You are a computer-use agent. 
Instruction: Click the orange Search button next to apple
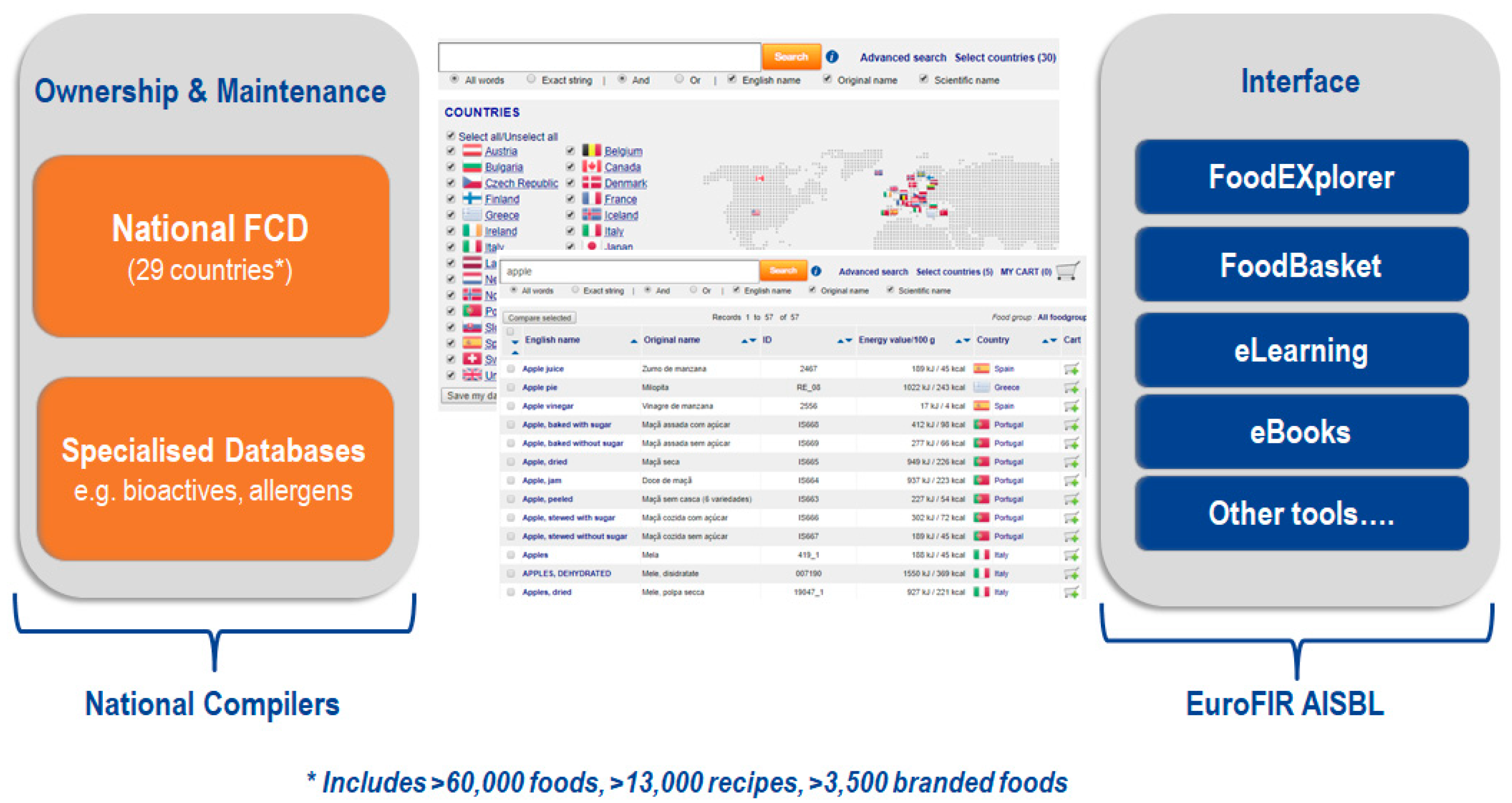point(783,270)
